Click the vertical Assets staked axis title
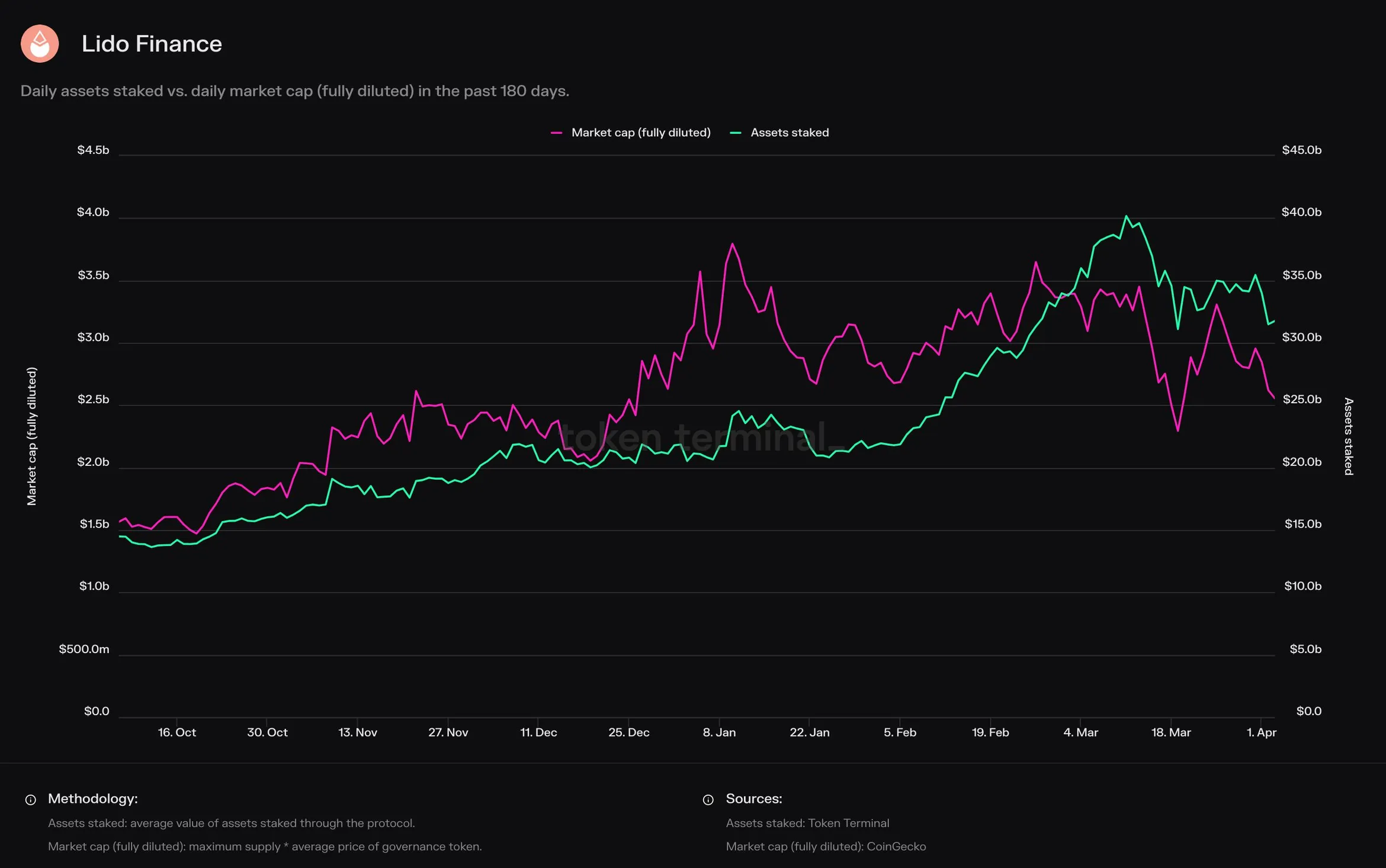Viewport: 1386px width, 868px height. tap(1349, 436)
